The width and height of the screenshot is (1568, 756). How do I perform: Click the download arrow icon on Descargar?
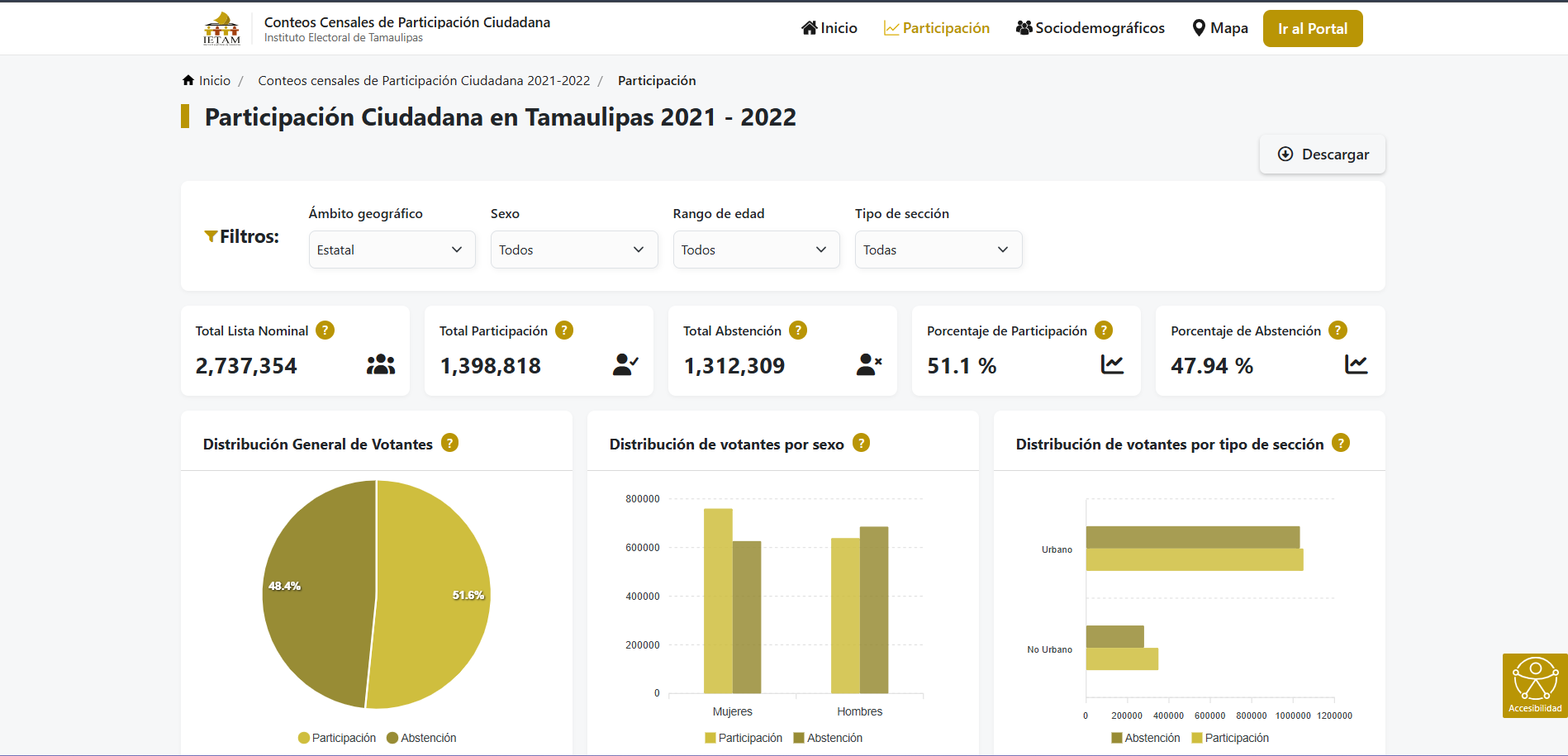pyautogui.click(x=1285, y=155)
